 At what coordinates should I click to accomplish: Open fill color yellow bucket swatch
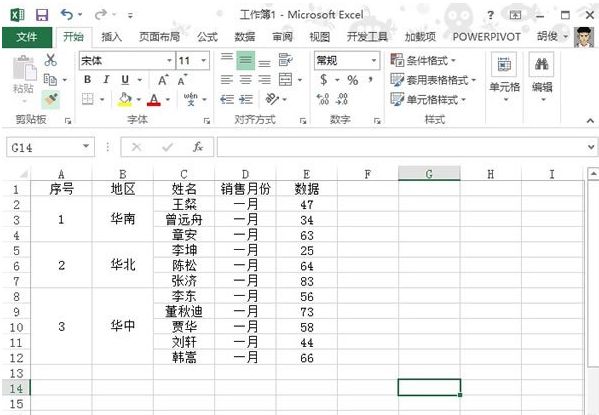pyautogui.click(x=125, y=99)
